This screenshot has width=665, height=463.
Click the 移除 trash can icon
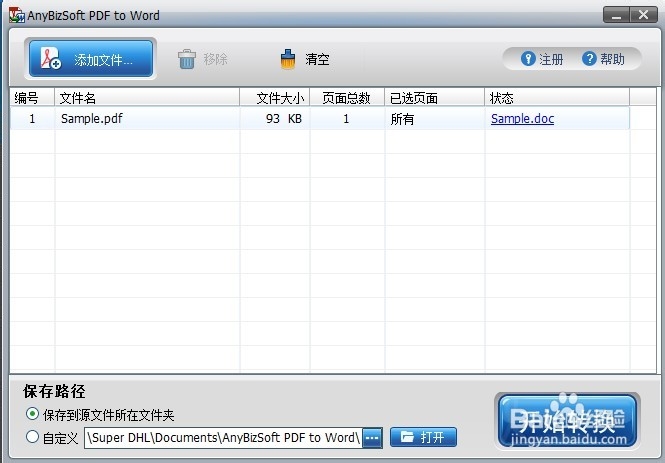187,59
